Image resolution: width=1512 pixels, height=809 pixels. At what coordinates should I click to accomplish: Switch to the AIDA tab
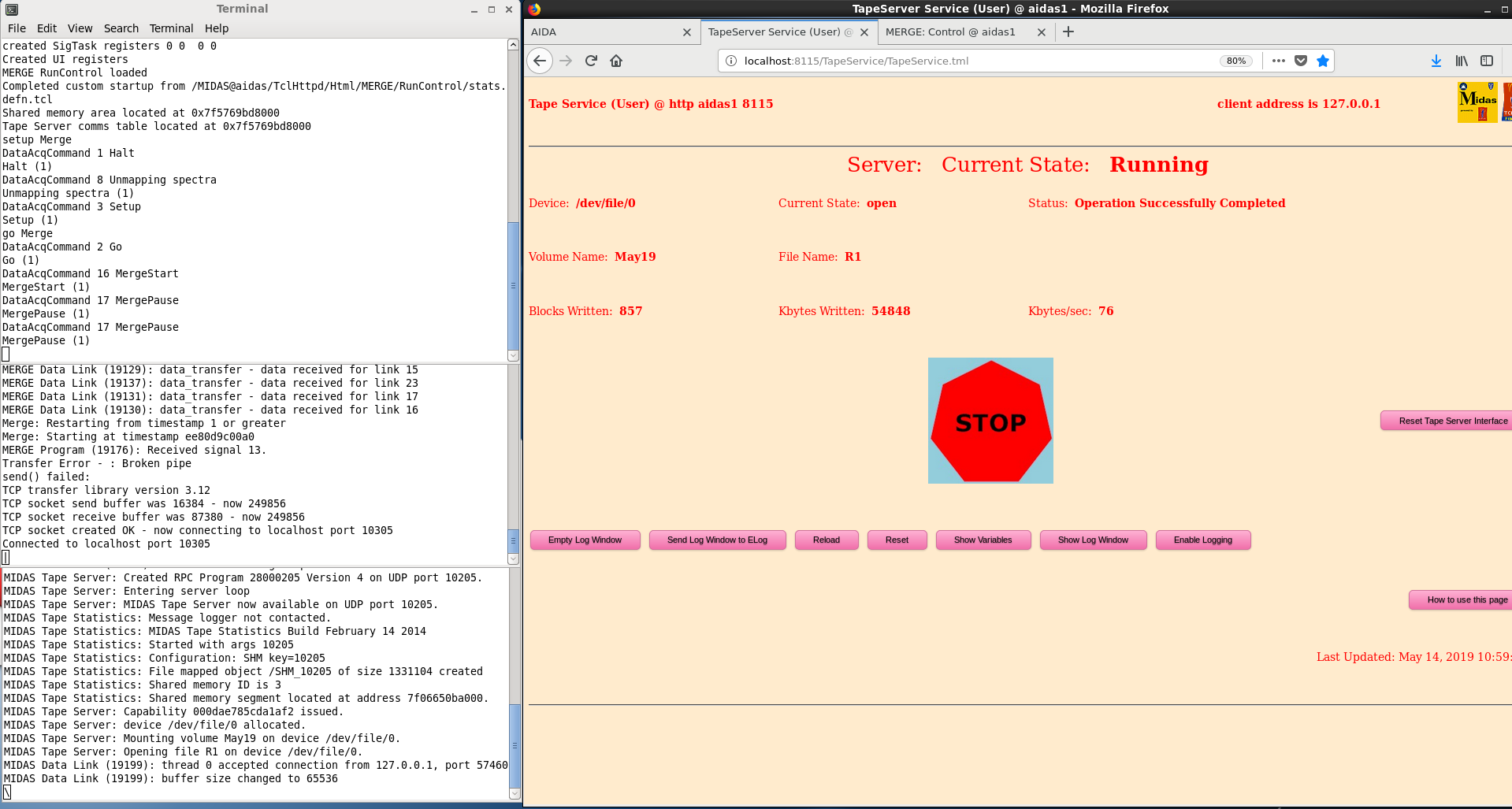tap(604, 32)
